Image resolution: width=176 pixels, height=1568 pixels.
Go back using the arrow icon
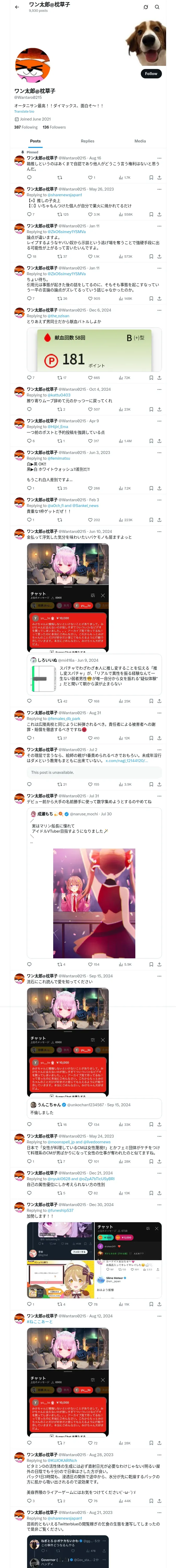[x=17, y=7]
